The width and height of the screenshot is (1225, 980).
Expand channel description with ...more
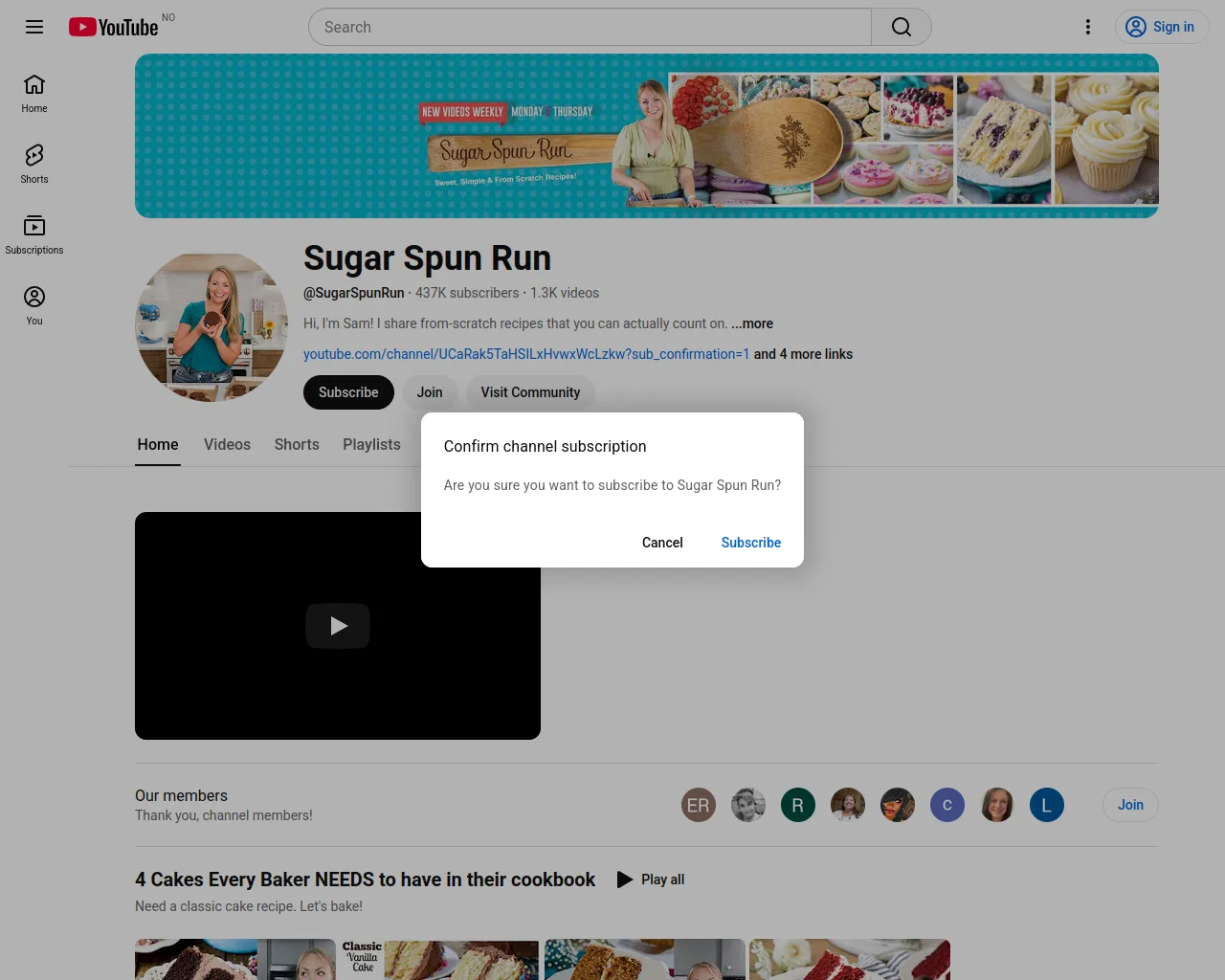point(752,323)
